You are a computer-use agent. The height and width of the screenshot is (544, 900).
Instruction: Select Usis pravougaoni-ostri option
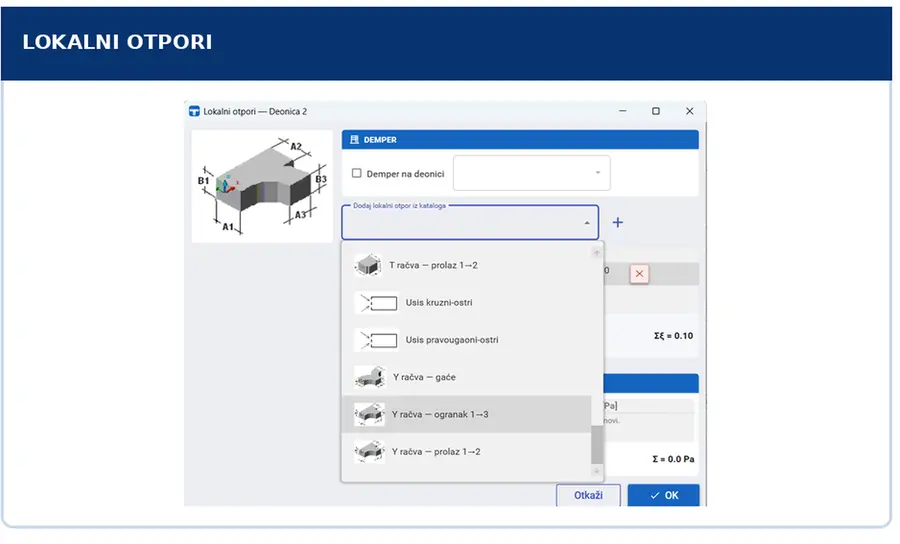point(467,340)
